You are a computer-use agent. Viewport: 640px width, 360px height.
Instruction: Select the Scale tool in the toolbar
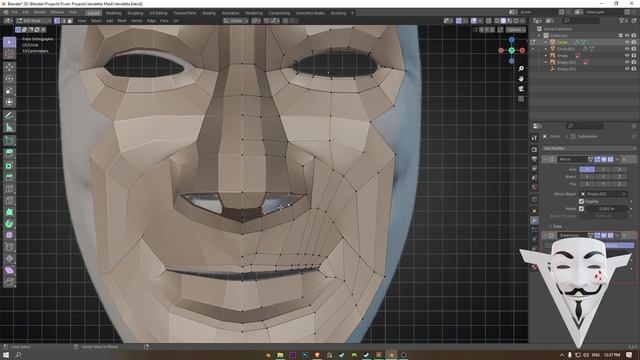point(9,91)
